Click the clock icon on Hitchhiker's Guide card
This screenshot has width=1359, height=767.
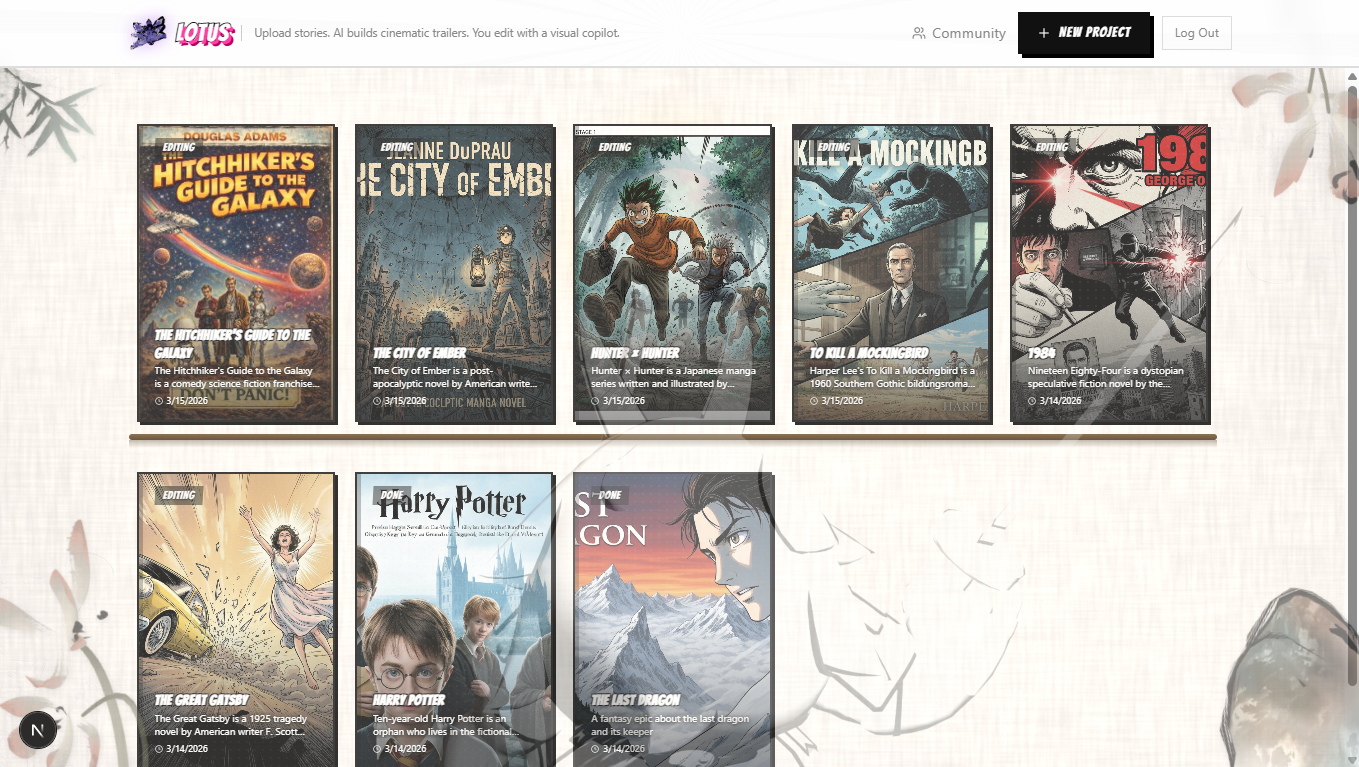(x=159, y=401)
